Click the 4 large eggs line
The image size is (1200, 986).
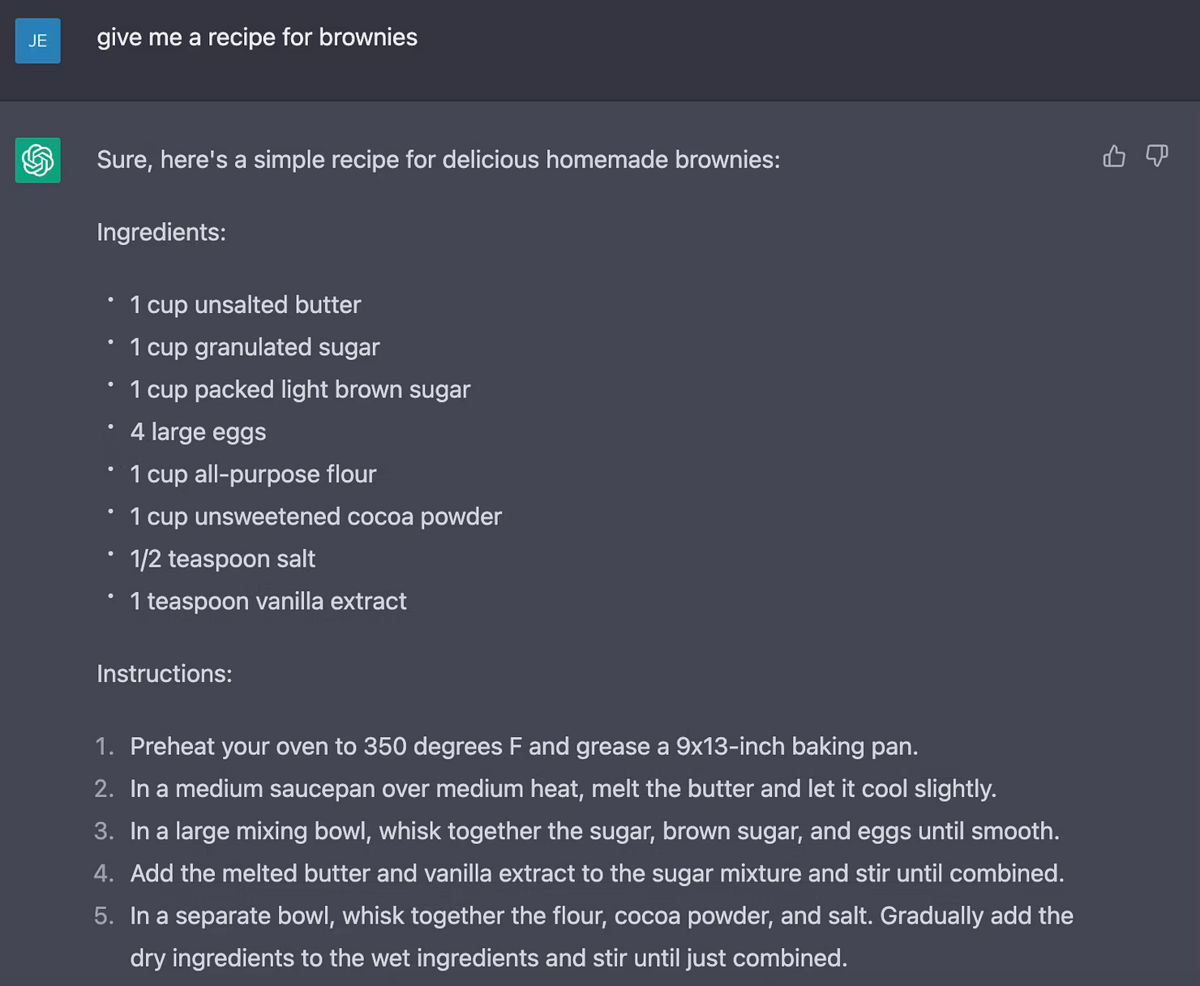click(198, 432)
